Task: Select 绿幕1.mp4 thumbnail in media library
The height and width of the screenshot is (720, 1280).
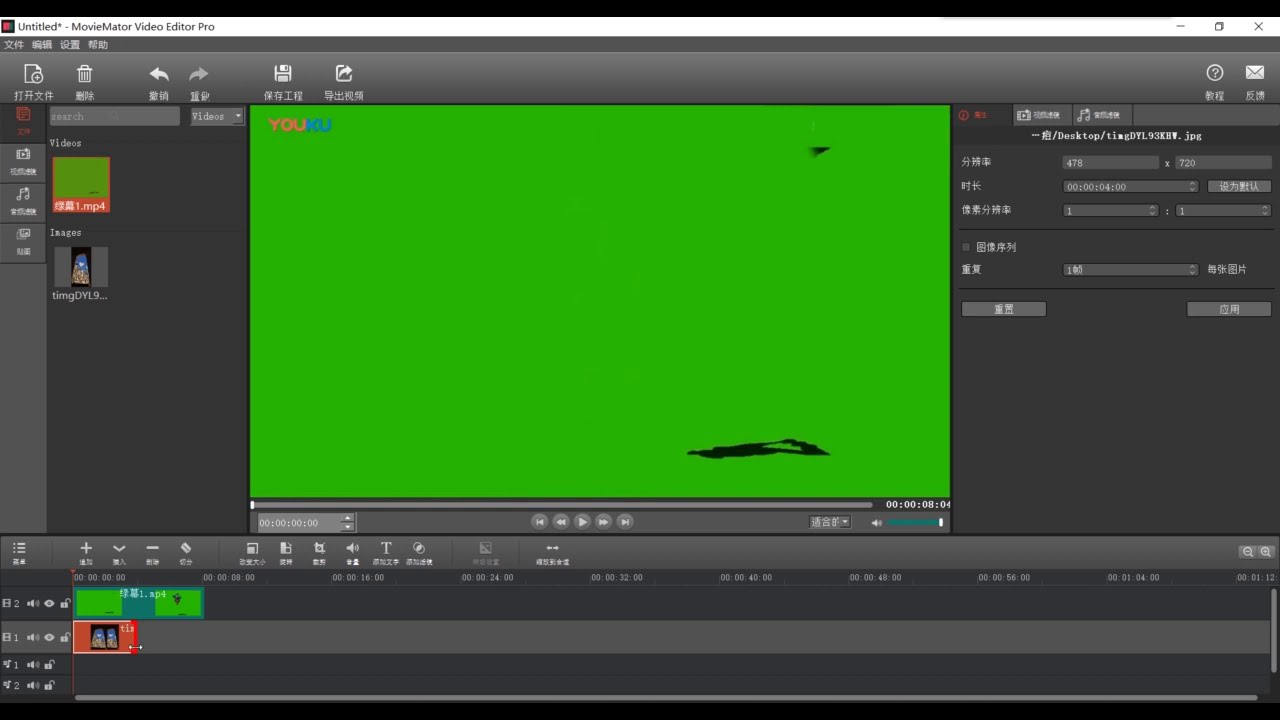Action: (x=81, y=184)
